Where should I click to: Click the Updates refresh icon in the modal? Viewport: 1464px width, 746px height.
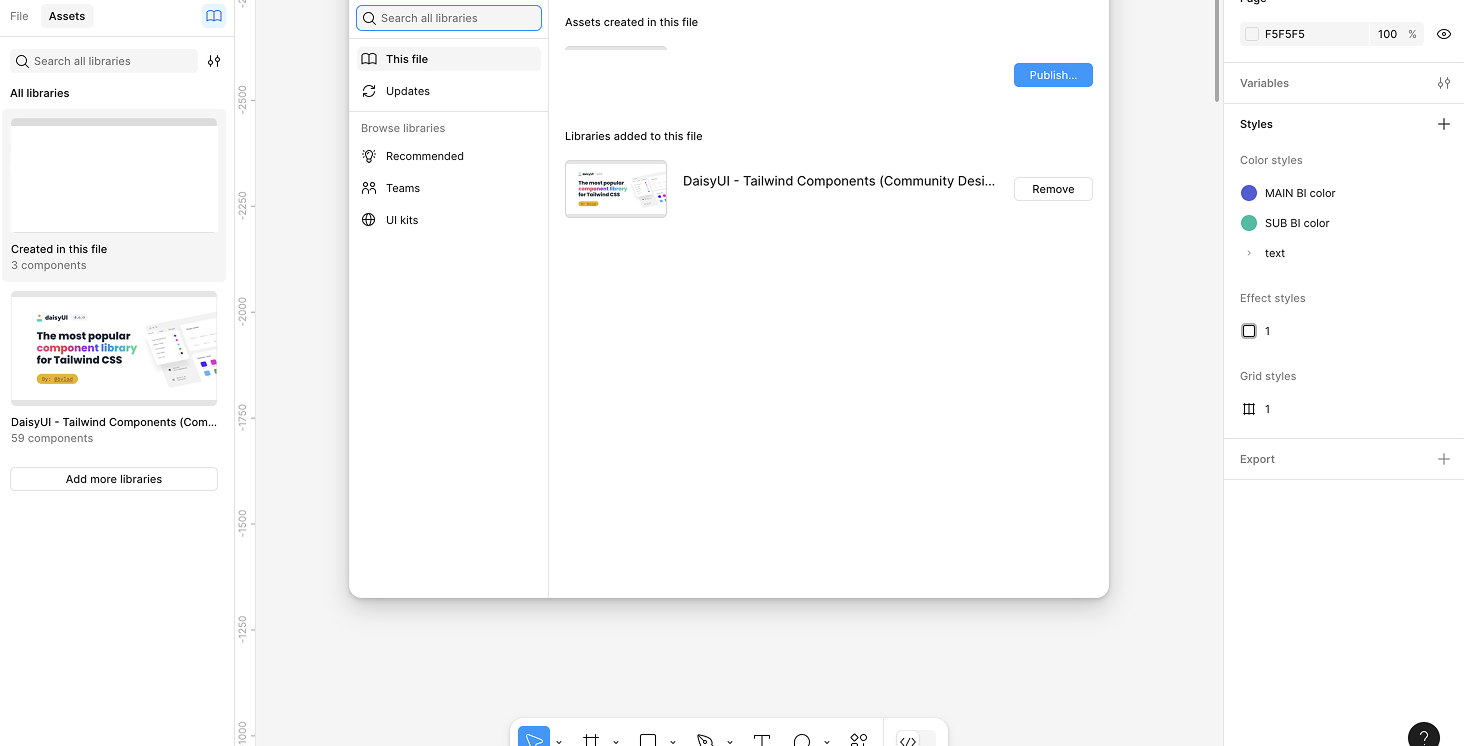point(369,91)
